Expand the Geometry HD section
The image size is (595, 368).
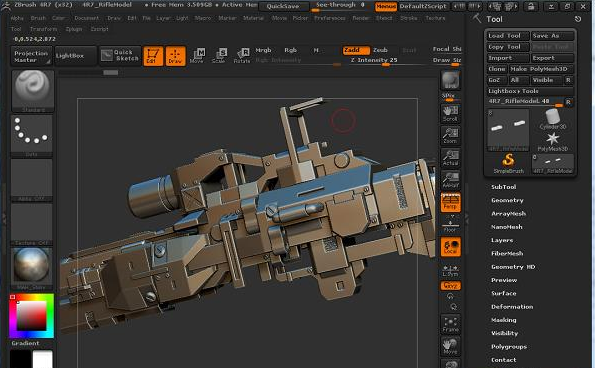[513, 267]
